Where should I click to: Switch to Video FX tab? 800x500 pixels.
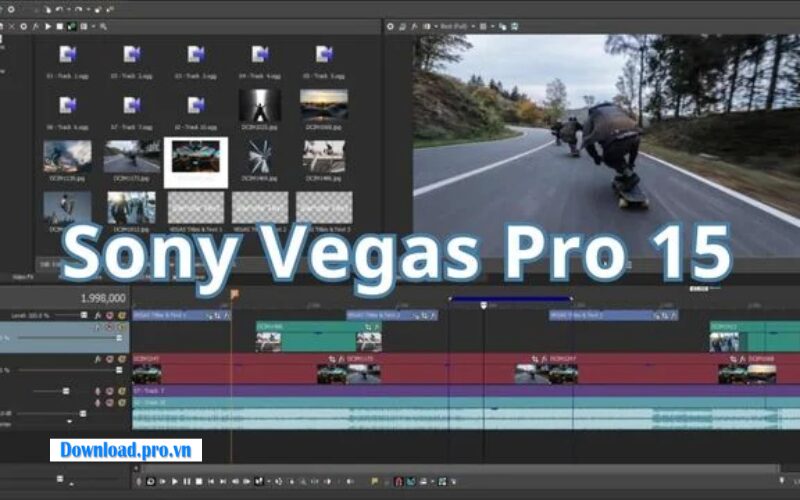pos(23,277)
